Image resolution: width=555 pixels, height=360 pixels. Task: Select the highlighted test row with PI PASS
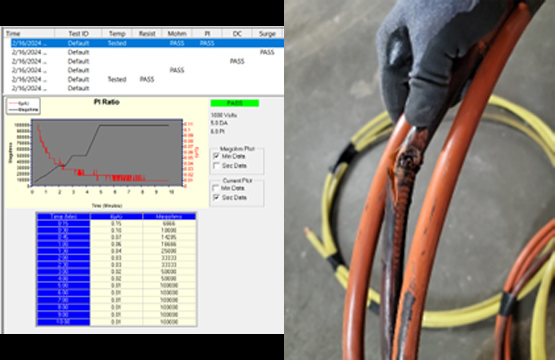pyautogui.click(x=147, y=43)
